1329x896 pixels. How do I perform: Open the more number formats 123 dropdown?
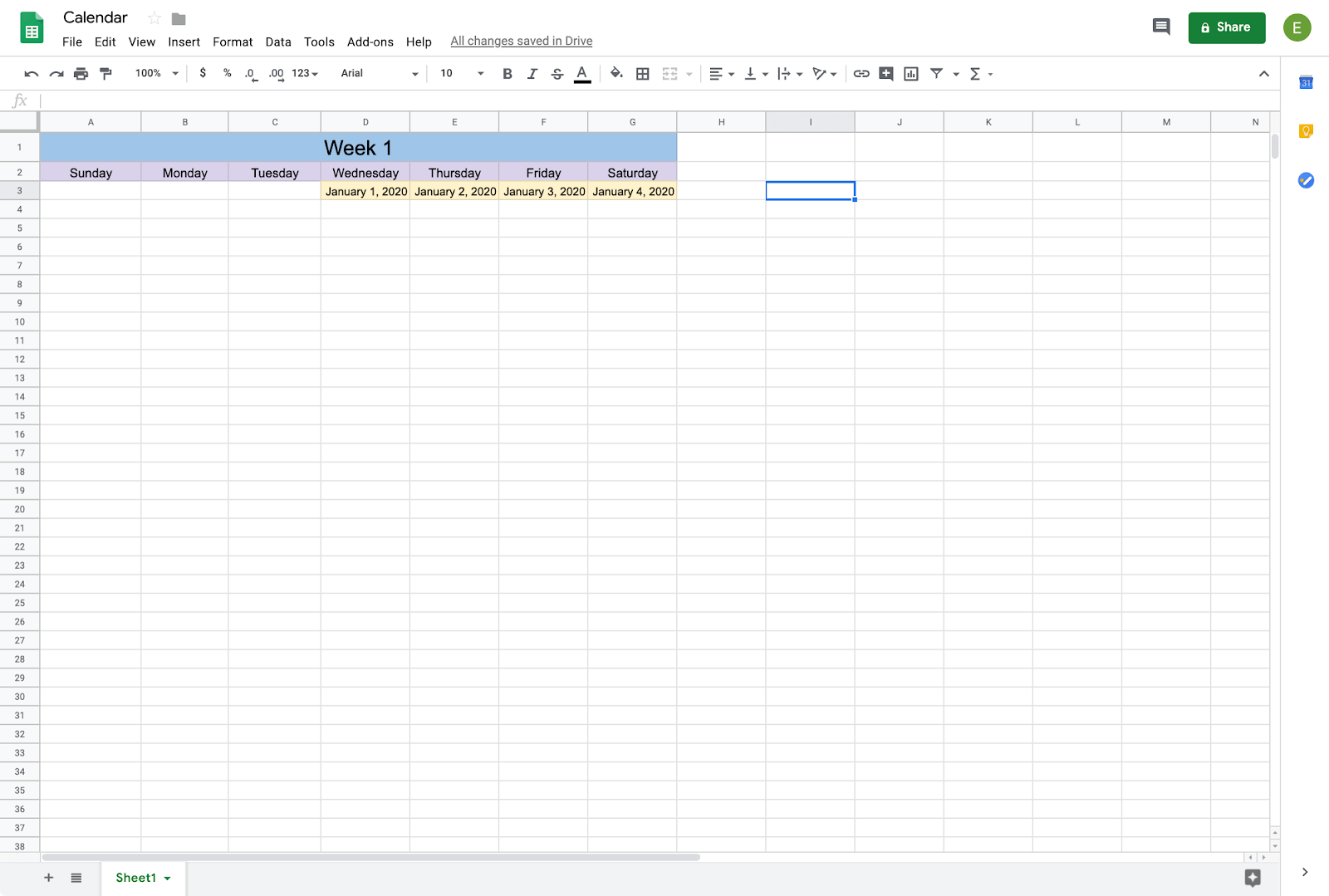click(305, 73)
